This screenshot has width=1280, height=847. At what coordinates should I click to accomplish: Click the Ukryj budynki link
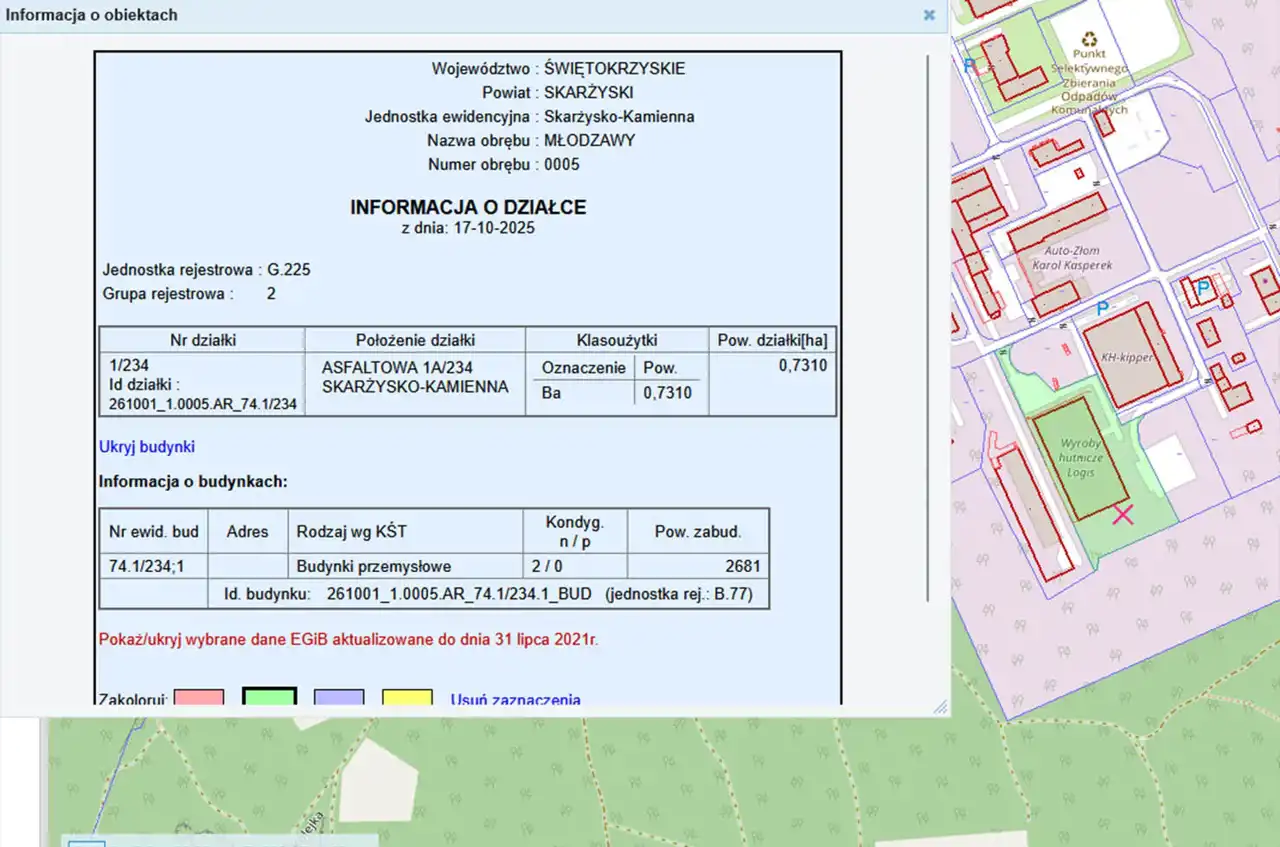coord(147,447)
